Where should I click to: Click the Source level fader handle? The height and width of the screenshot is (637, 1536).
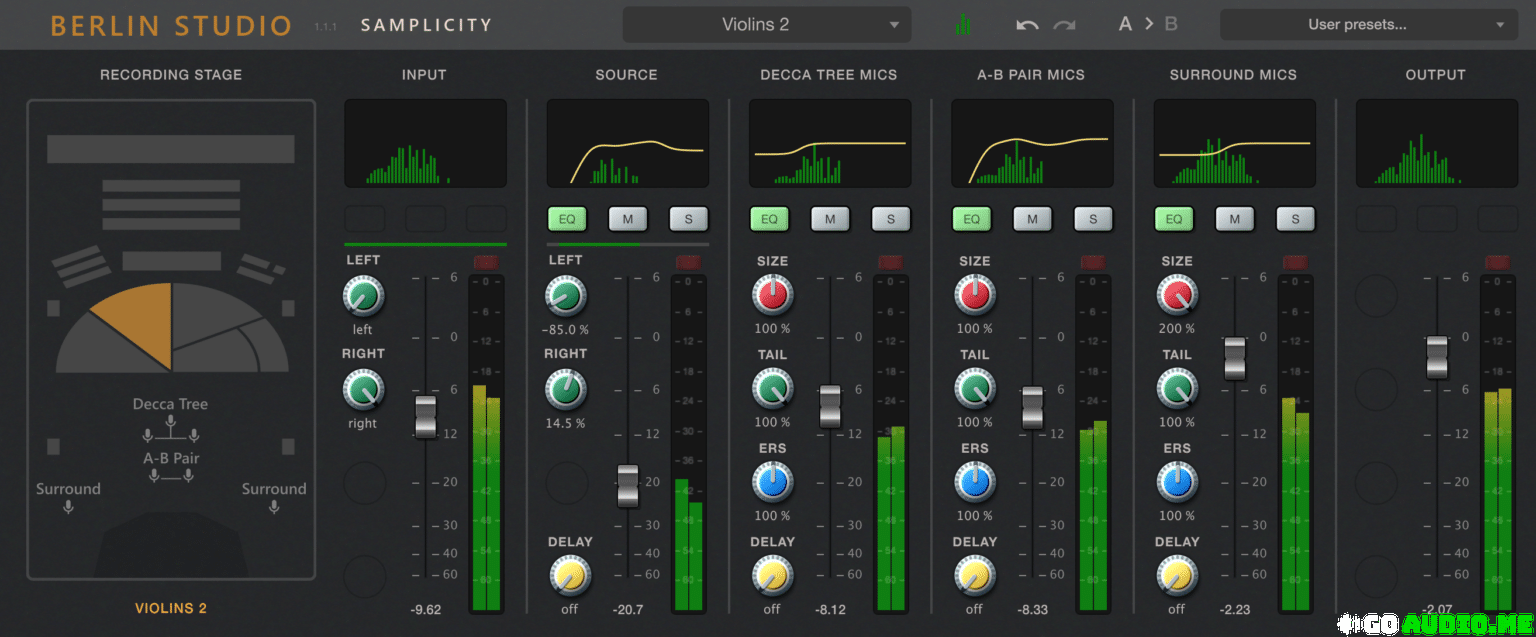(x=628, y=486)
